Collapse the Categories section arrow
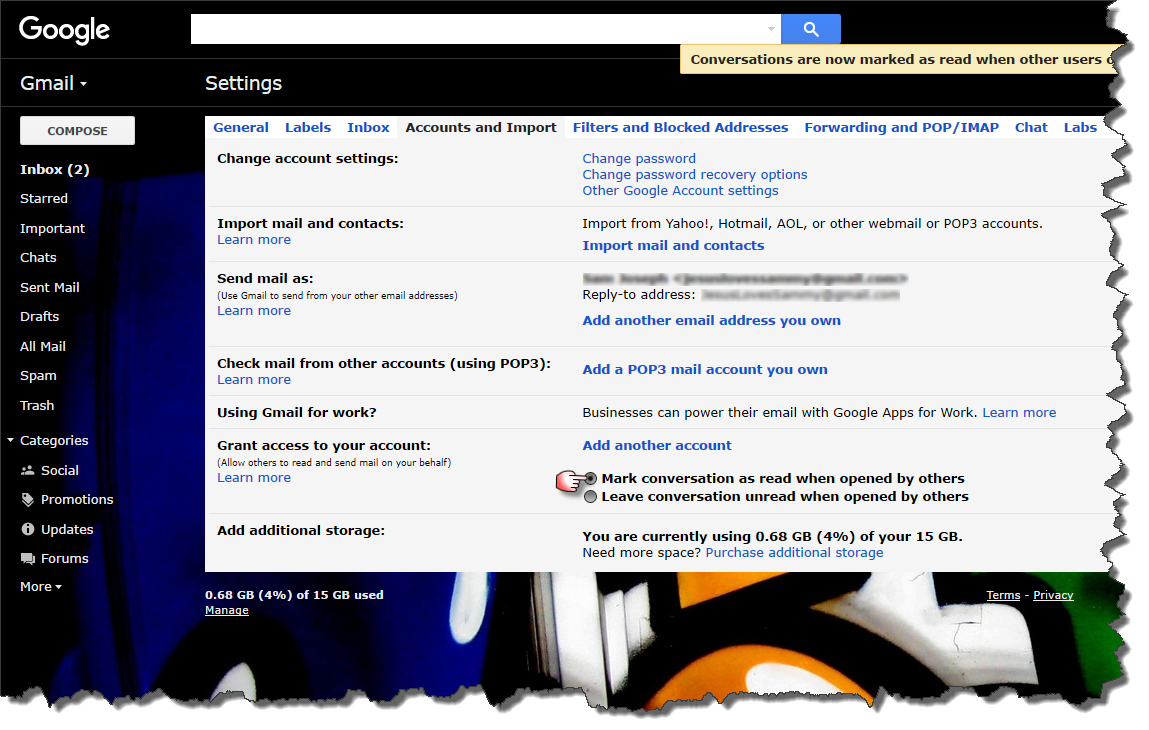The height and width of the screenshot is (730, 1149). [10, 440]
